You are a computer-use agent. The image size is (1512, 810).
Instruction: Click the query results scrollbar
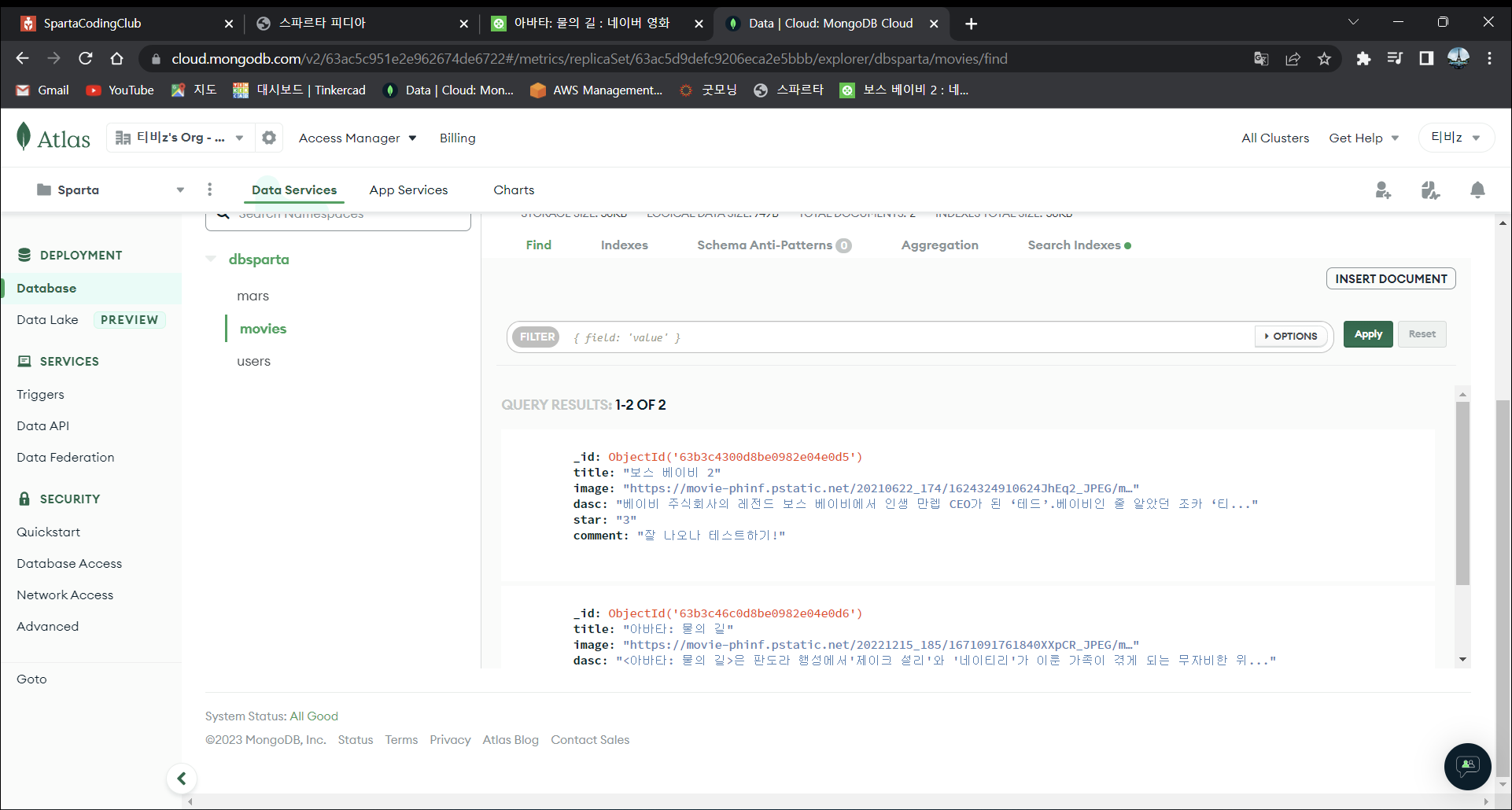pos(1462,493)
